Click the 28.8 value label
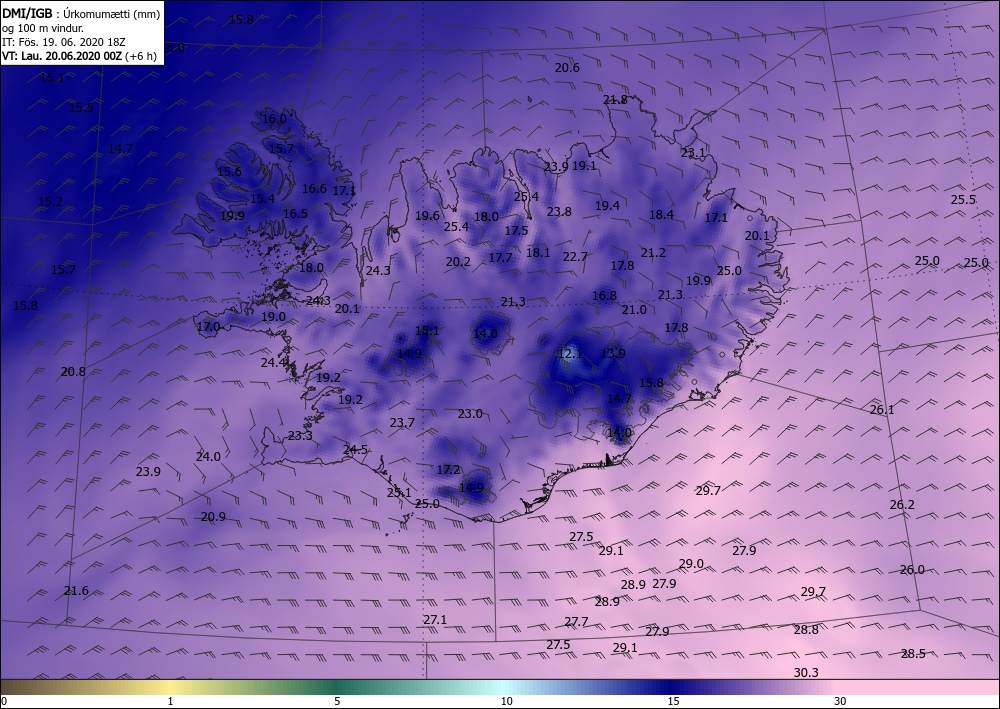This screenshot has width=1000, height=709. [x=806, y=630]
